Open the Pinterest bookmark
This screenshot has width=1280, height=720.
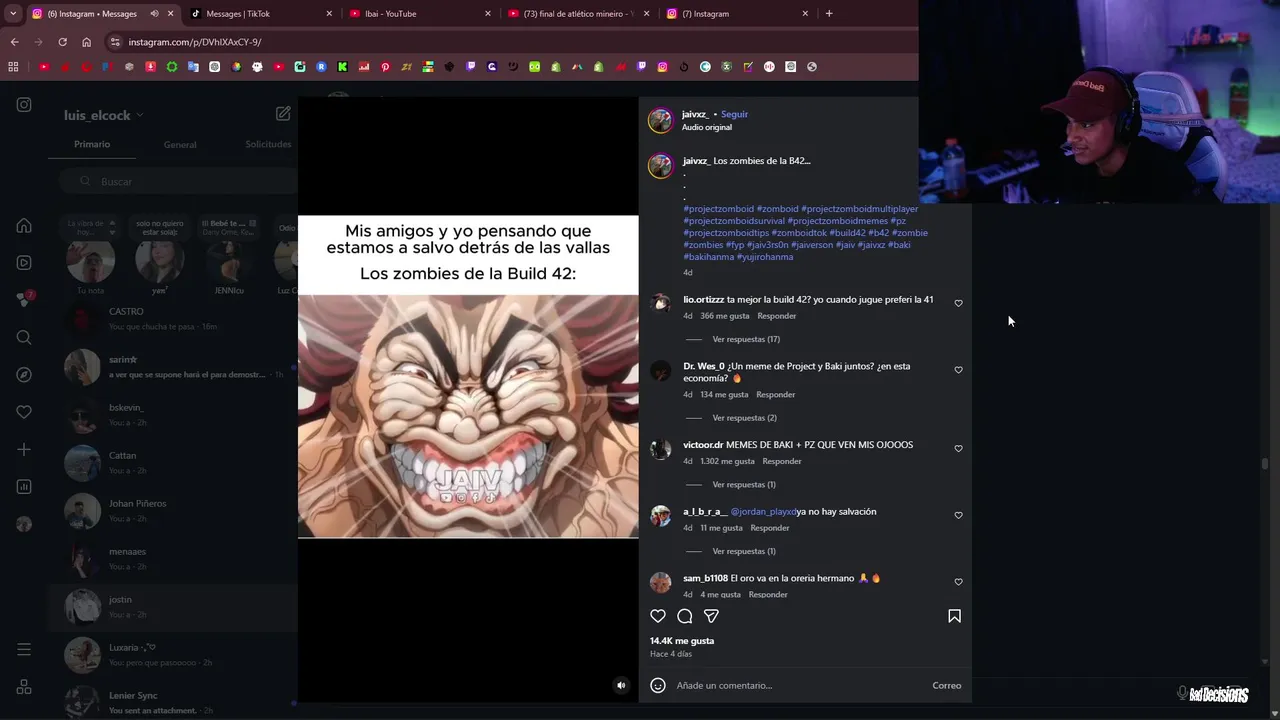coord(385,67)
